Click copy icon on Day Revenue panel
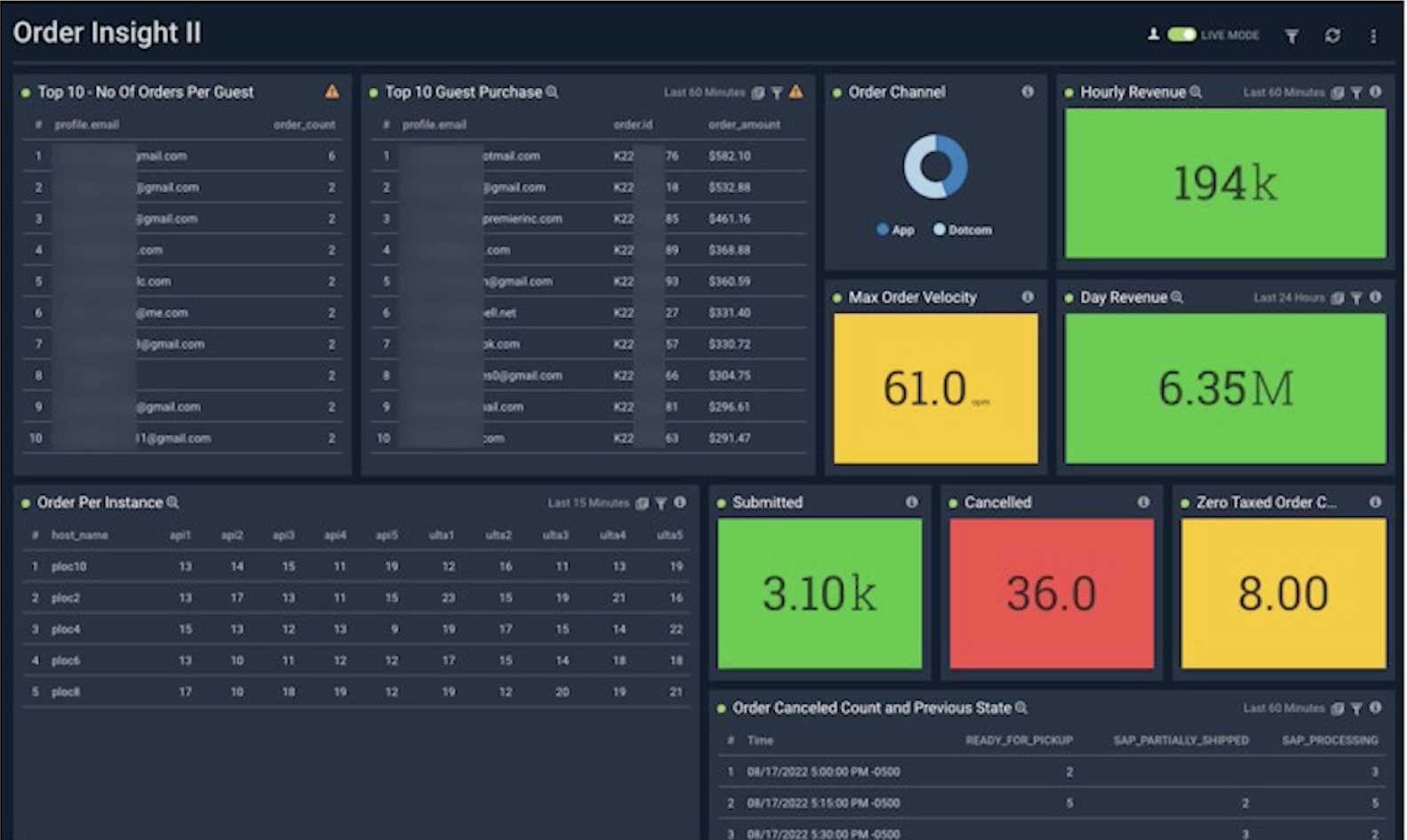The width and height of the screenshot is (1407, 840). click(1337, 298)
